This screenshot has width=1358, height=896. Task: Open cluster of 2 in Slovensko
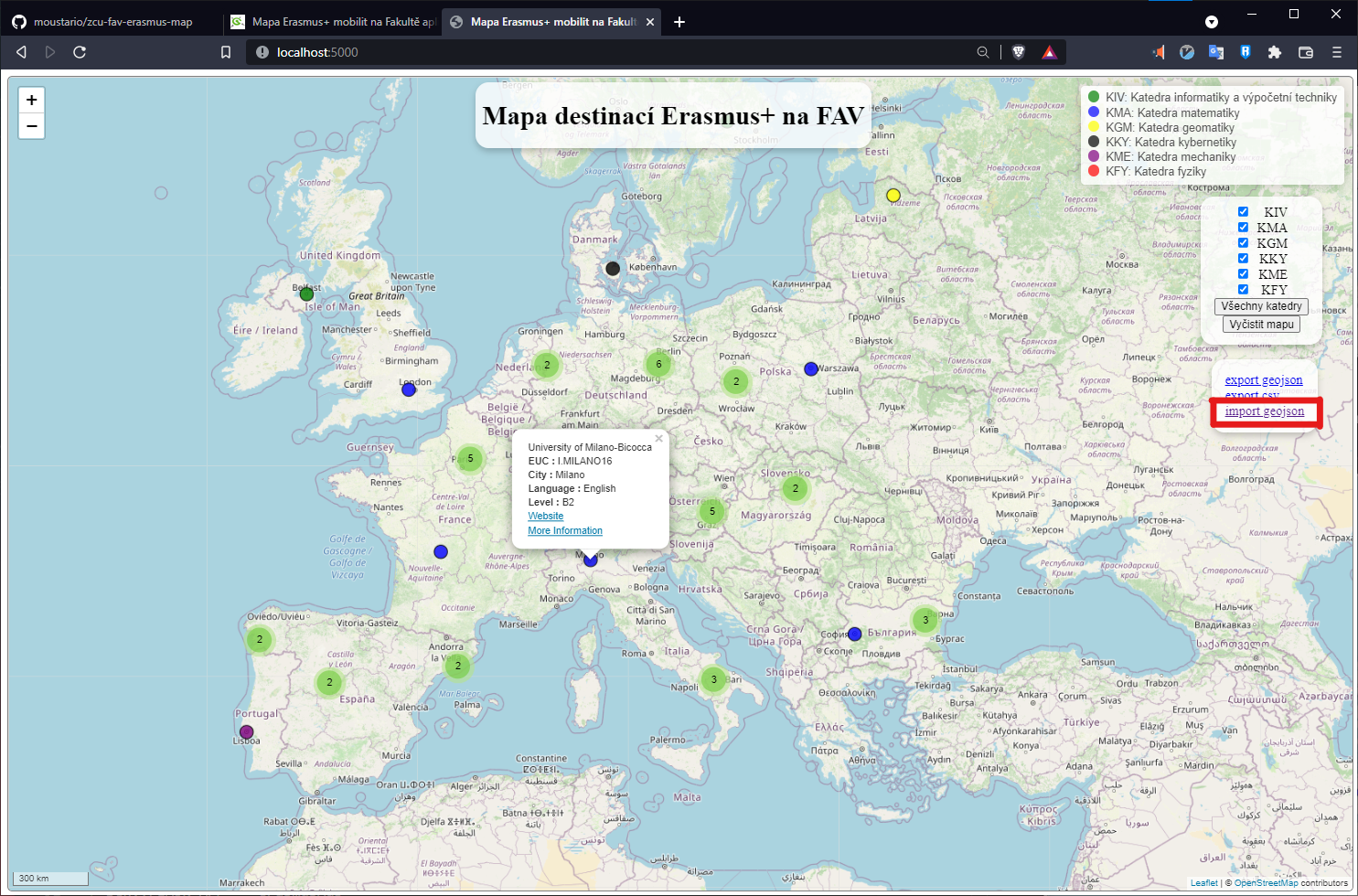point(796,488)
